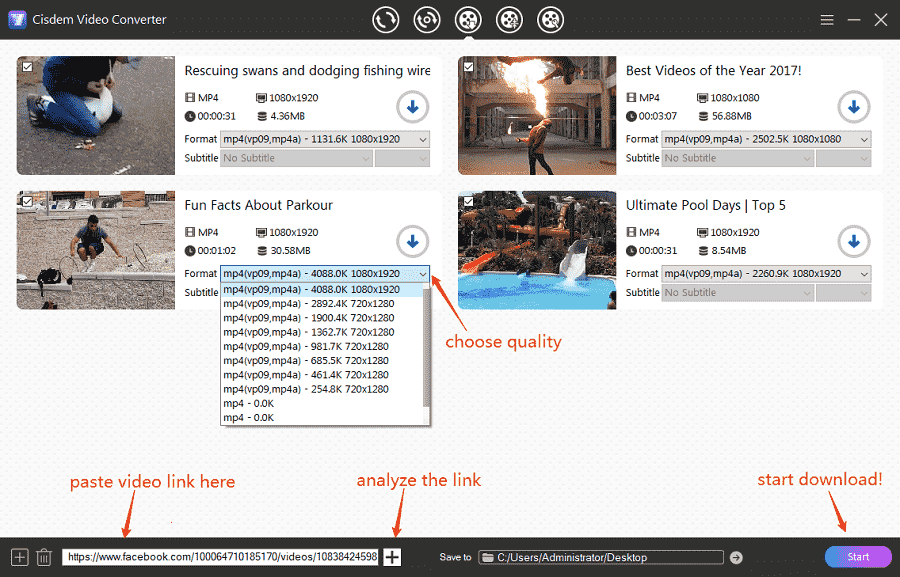
Task: Click the '8.54MB' file size
Action: coord(729,251)
